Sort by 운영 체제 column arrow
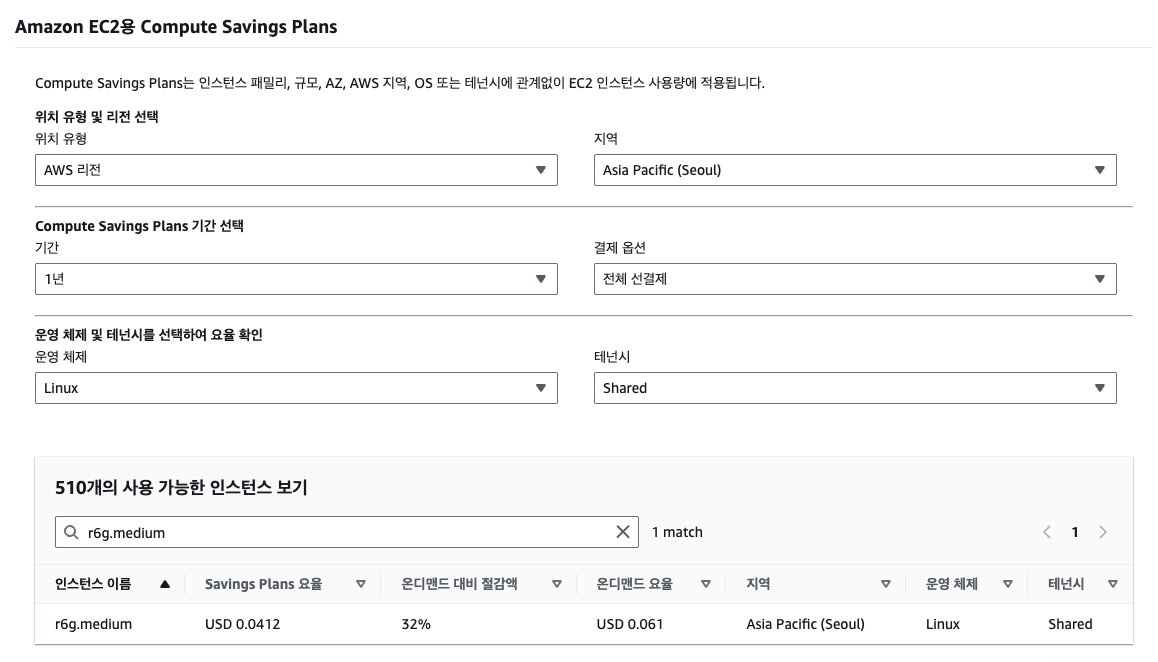Viewport: 1158px width, 662px height. coord(1007,584)
